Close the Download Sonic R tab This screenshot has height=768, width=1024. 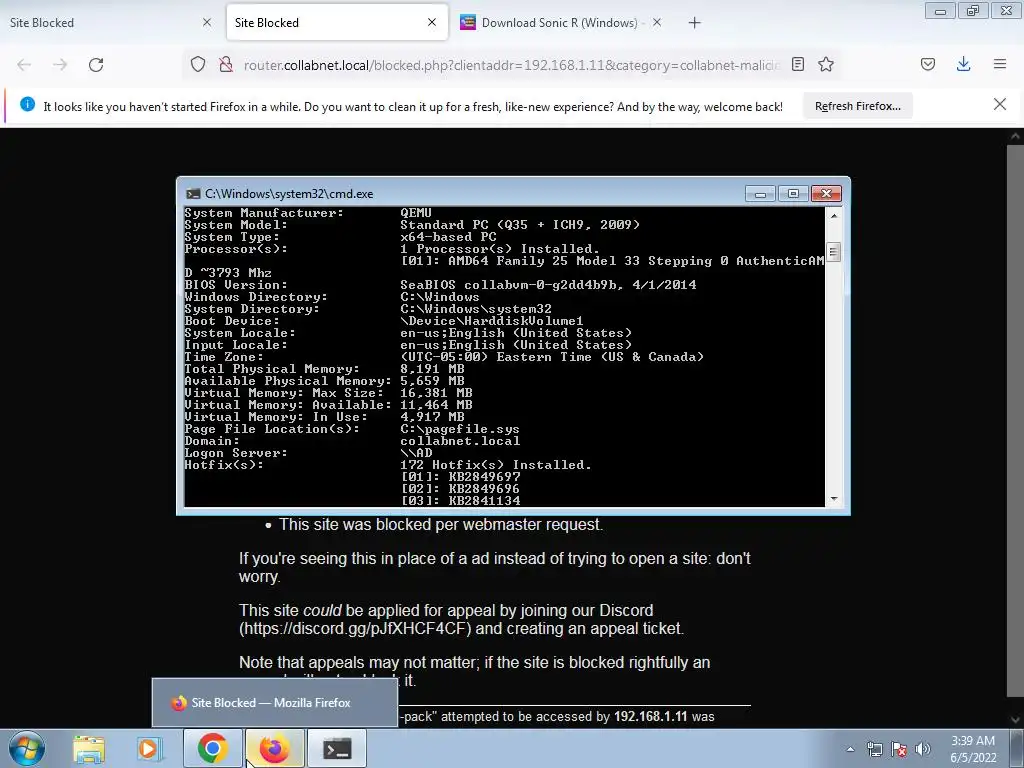click(657, 22)
